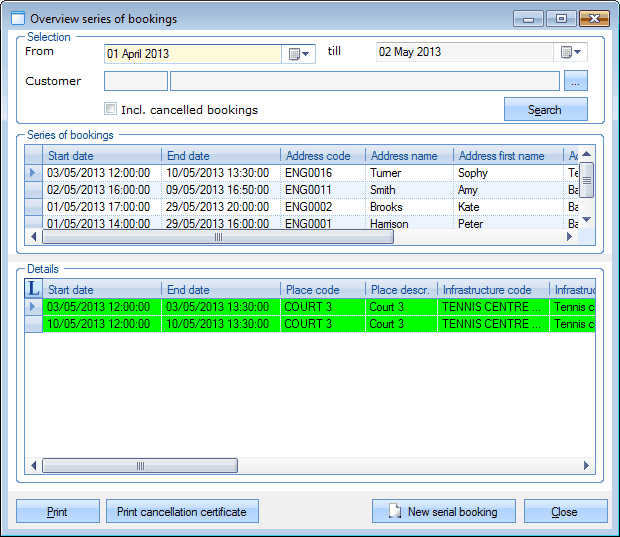The width and height of the screenshot is (620, 537).
Task: Click the row arrow of first Details row
Action: pos(33,307)
